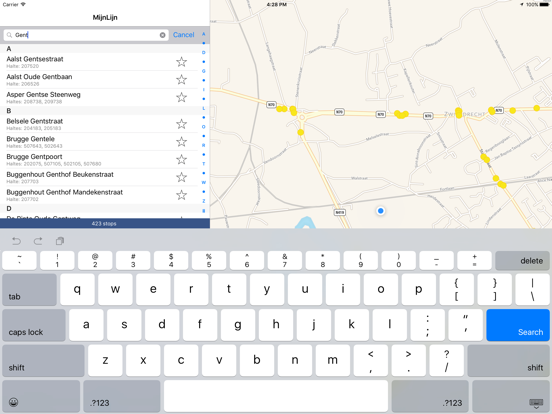Dismiss keyboard with hide-keyboard key
This screenshot has width=552, height=414.
tap(511, 396)
